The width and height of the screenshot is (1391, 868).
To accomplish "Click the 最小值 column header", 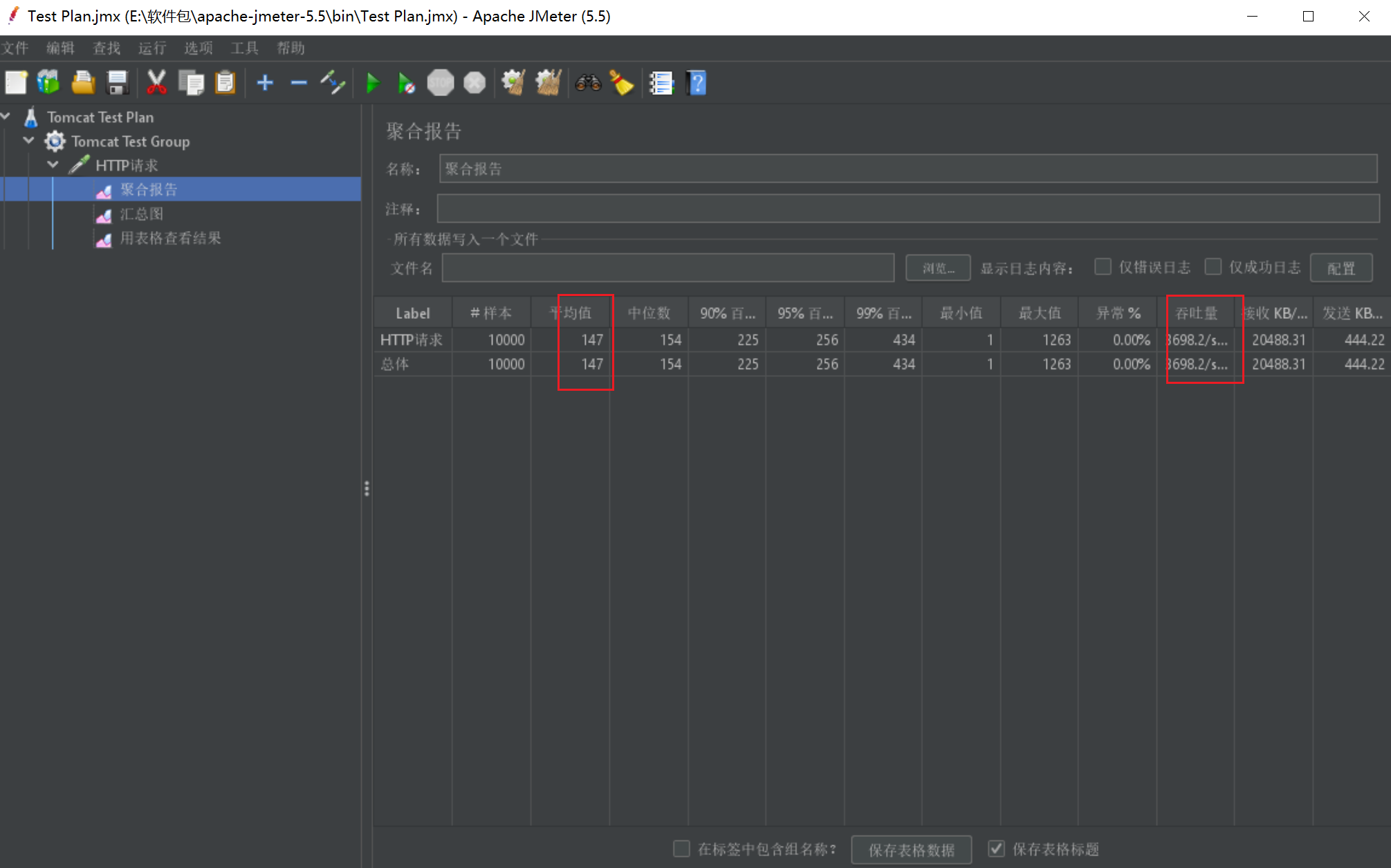I will 961,313.
